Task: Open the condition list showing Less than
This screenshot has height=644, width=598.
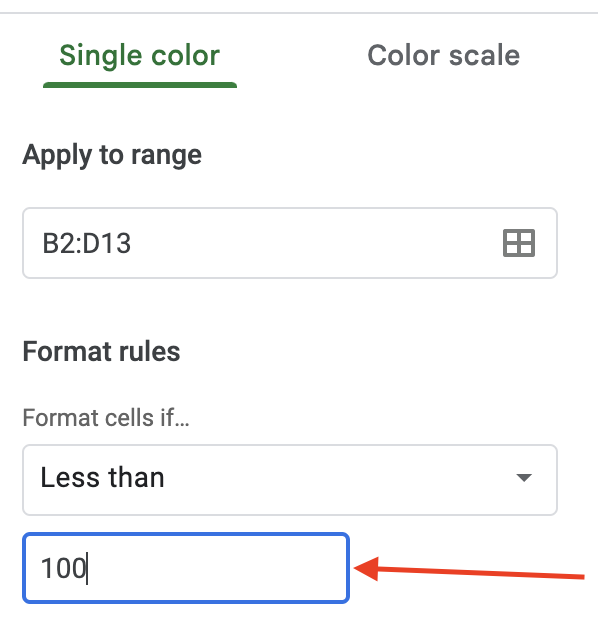Action: tap(290, 480)
